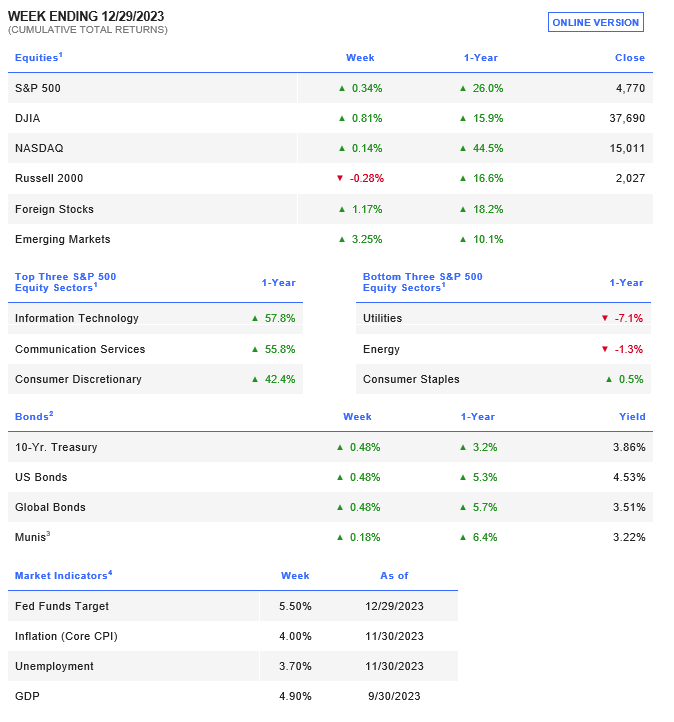The image size is (674, 722).
Task: Select the Information Technology sector row
Action: 155,318
